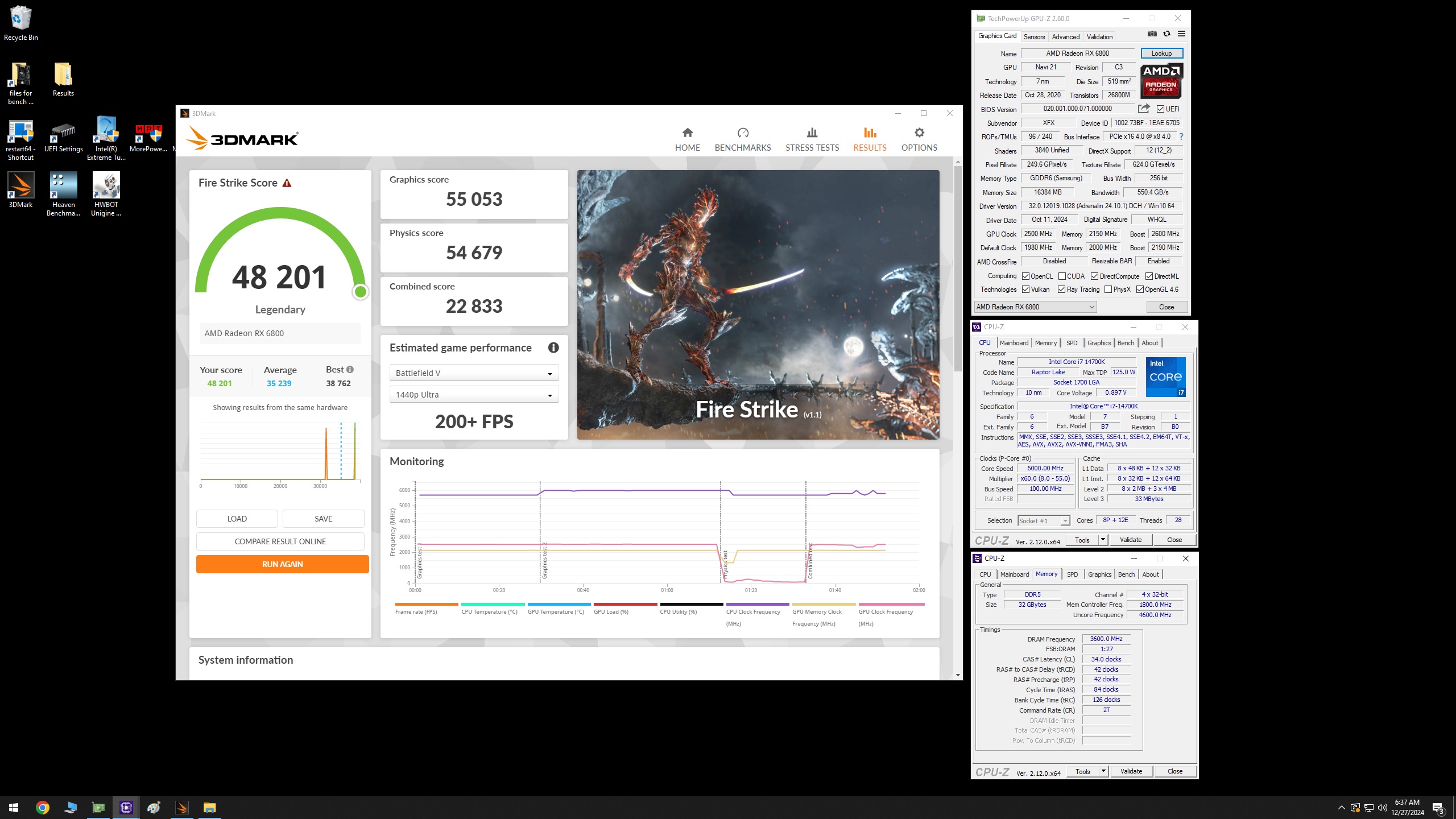Open SPD tab in lower CPU-Z window
The height and width of the screenshot is (819, 1456).
[1072, 574]
